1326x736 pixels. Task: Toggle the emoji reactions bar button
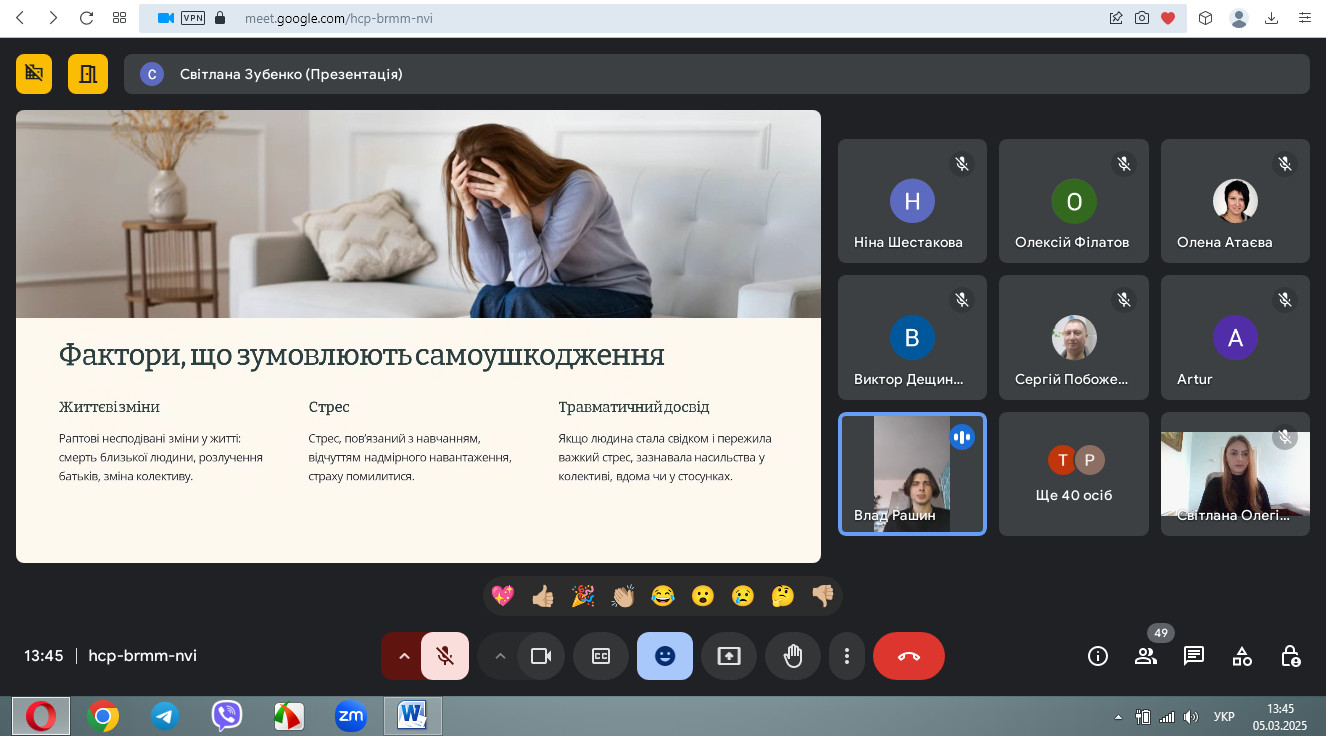tap(665, 656)
